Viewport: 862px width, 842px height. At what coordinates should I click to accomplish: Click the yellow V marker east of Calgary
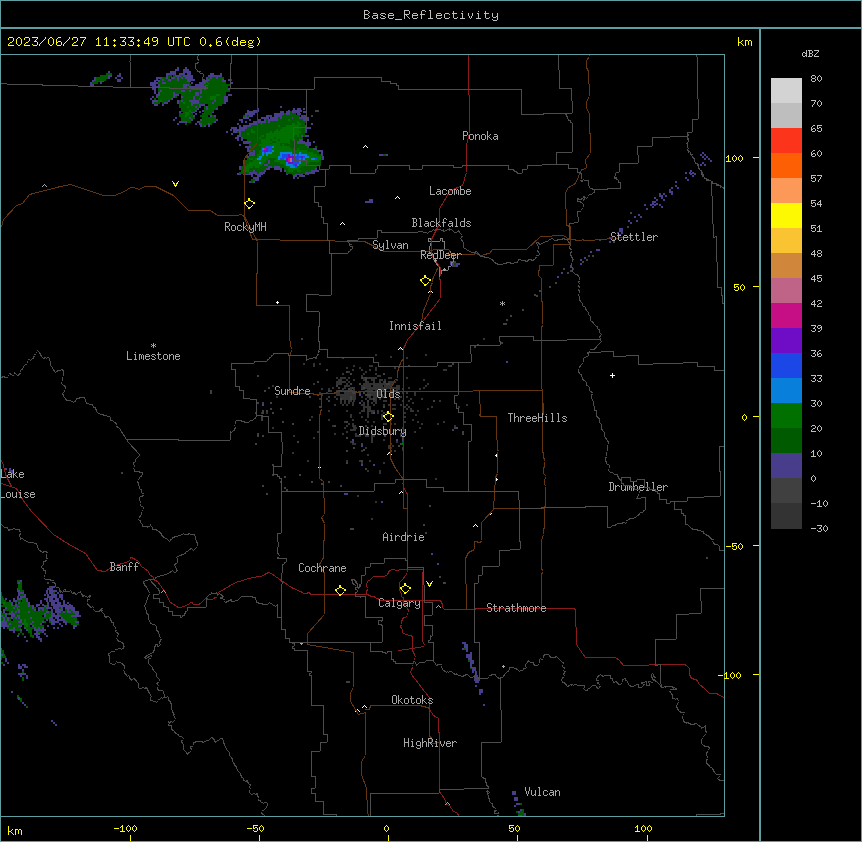[429, 584]
